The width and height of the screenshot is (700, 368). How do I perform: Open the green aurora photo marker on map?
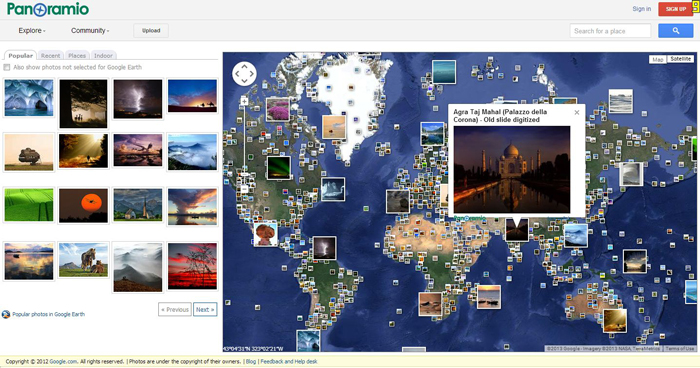(x=279, y=168)
